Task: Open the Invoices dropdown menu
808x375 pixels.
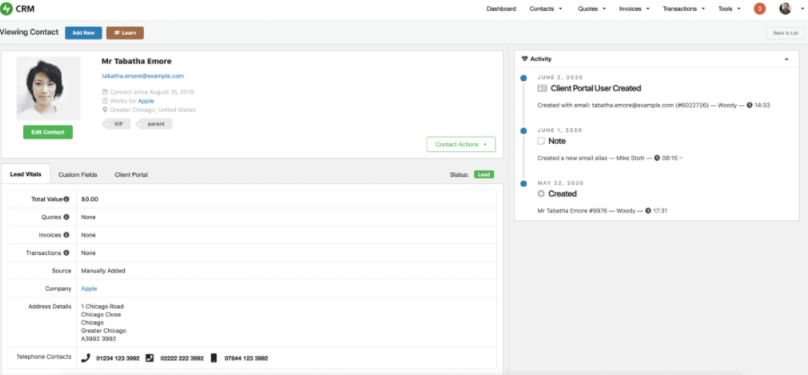Action: click(634, 9)
